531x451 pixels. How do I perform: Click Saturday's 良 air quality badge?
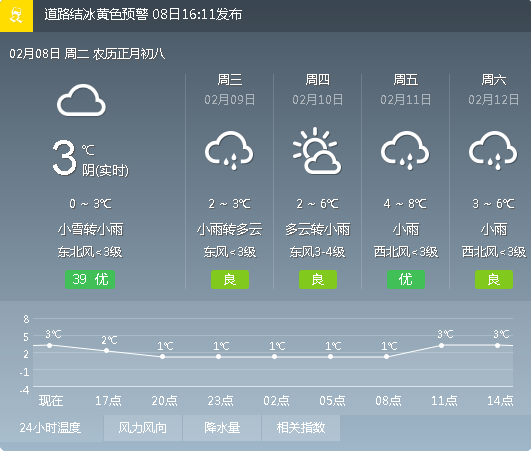[494, 279]
